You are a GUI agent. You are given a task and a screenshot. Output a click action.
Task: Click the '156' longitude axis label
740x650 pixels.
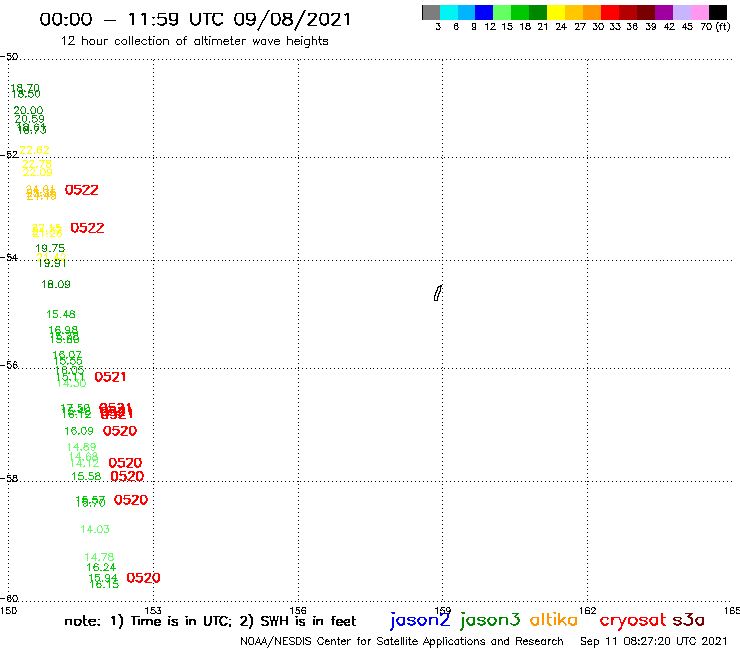pyautogui.click(x=298, y=610)
